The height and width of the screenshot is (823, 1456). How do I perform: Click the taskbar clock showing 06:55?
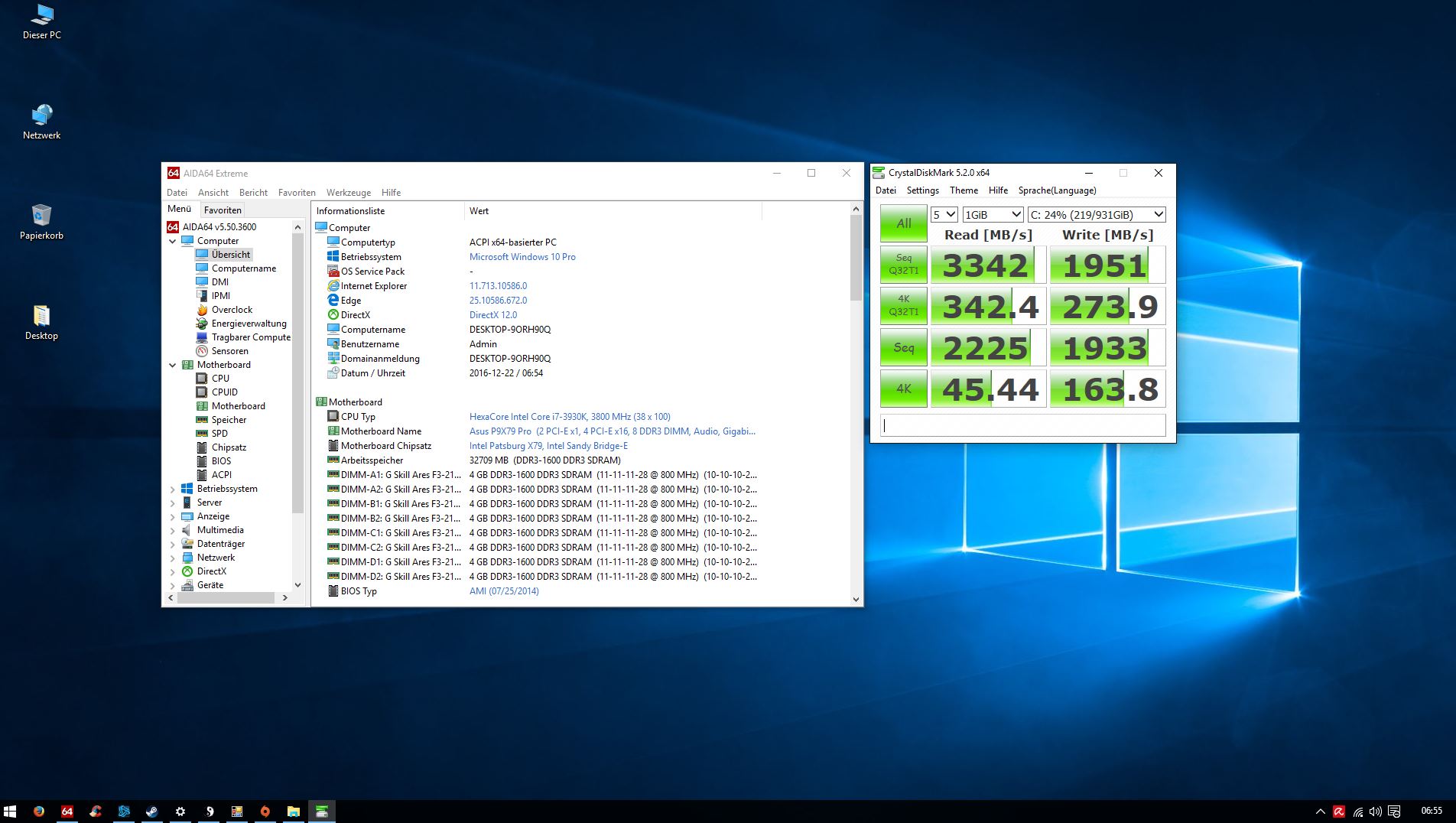1432,811
